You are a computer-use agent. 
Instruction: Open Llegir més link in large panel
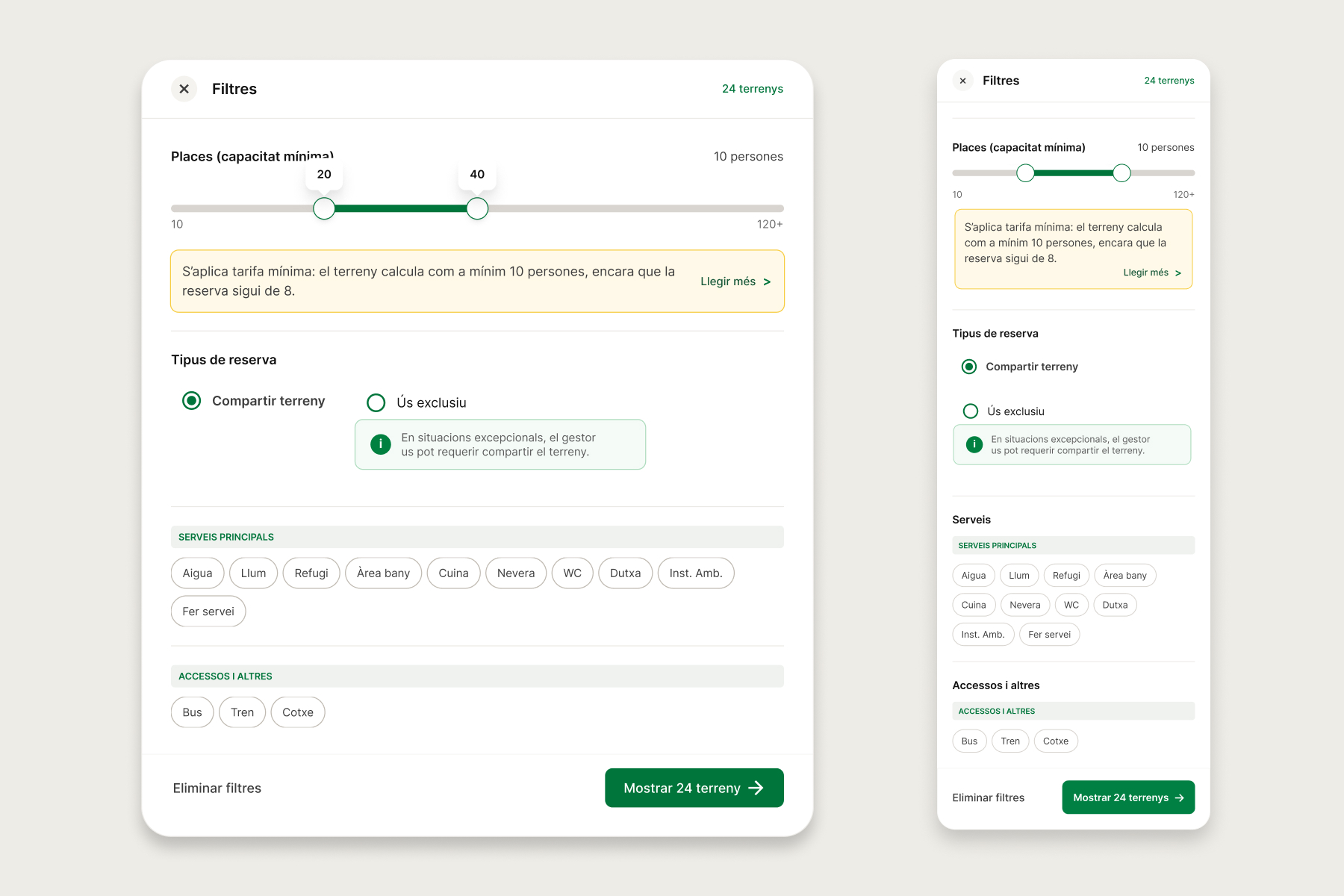coord(735,281)
